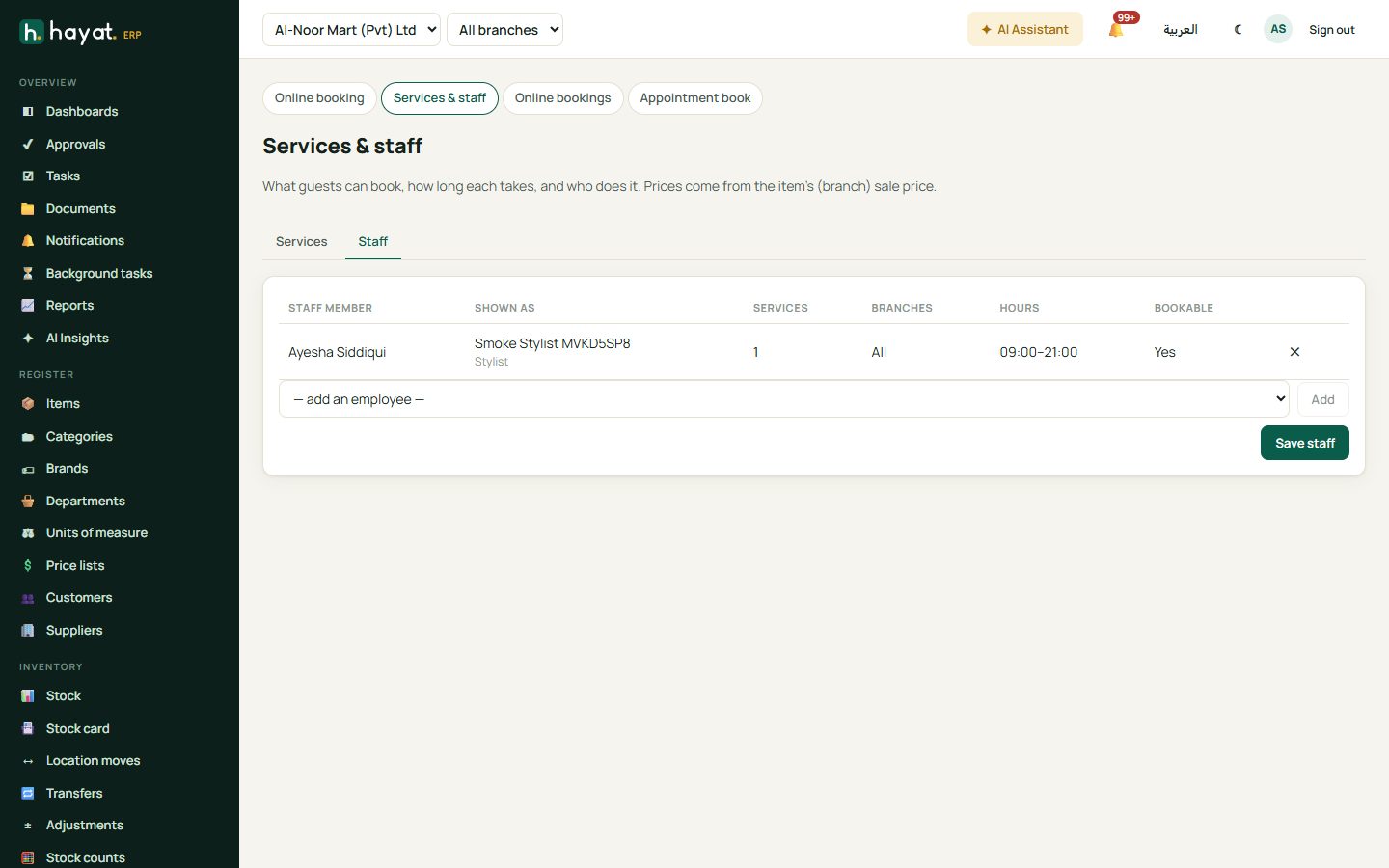The image size is (1389, 868).
Task: Open the top bar notification bell with 99+ badge
Action: [x=1117, y=29]
